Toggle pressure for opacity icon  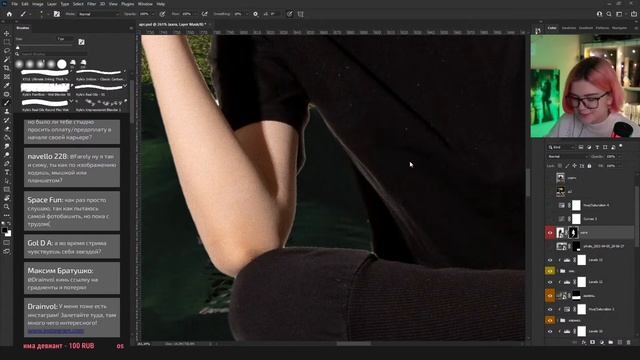tap(162, 14)
